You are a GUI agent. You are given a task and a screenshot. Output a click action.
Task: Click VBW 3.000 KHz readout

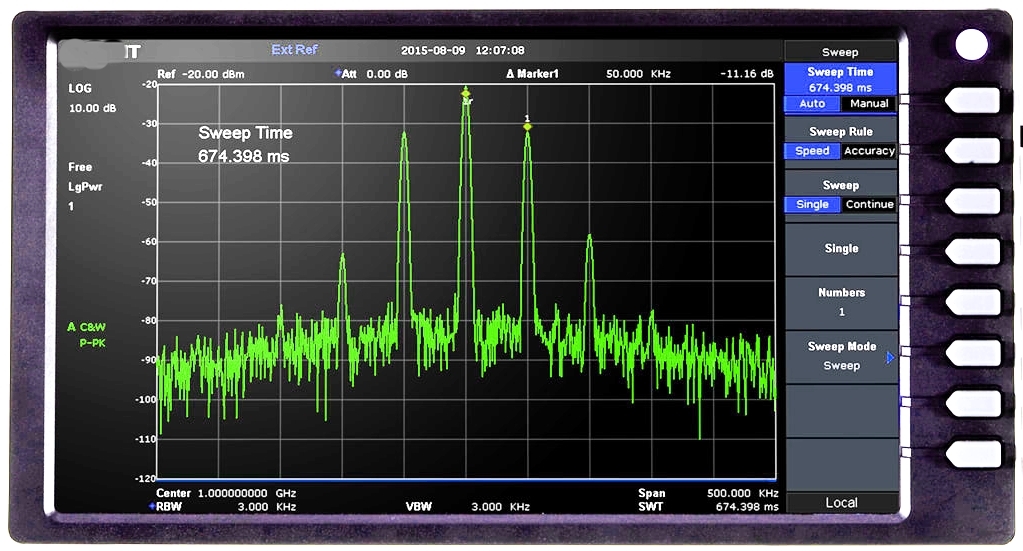coord(467,507)
